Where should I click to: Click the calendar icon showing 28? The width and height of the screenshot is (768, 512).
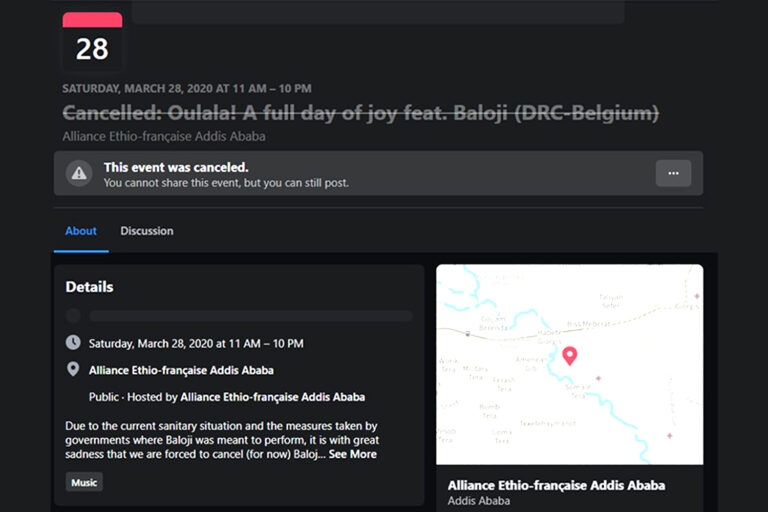tap(92, 40)
